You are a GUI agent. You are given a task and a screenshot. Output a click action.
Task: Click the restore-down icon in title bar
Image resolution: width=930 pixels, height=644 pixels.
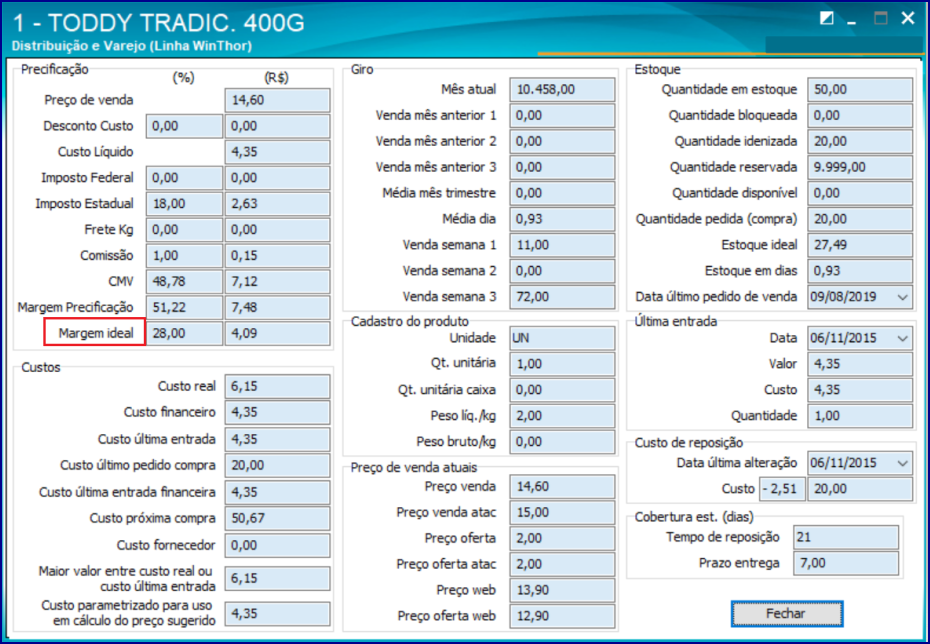pyautogui.click(x=826, y=19)
